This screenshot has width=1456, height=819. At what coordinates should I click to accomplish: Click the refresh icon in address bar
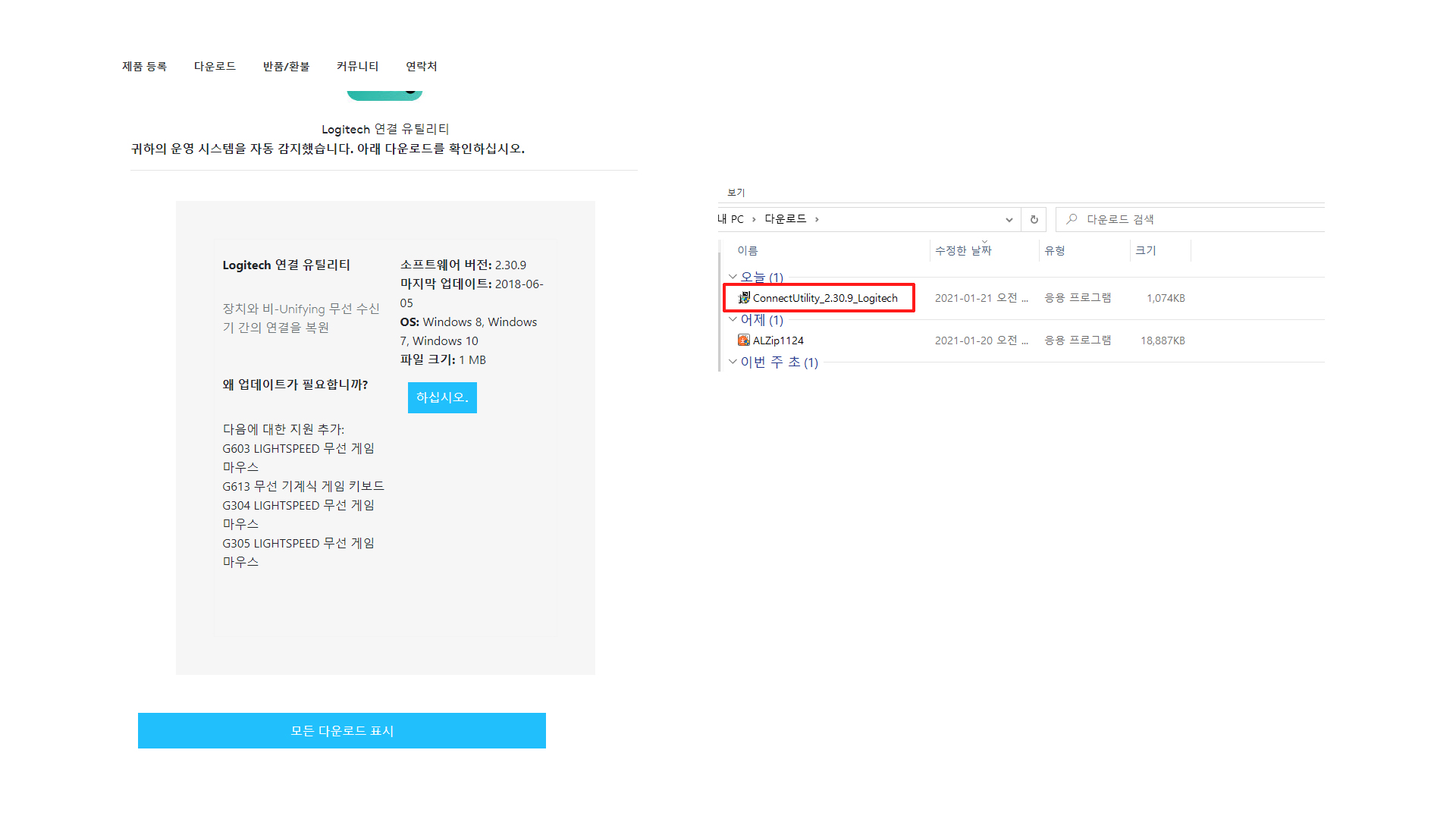pyautogui.click(x=1034, y=219)
